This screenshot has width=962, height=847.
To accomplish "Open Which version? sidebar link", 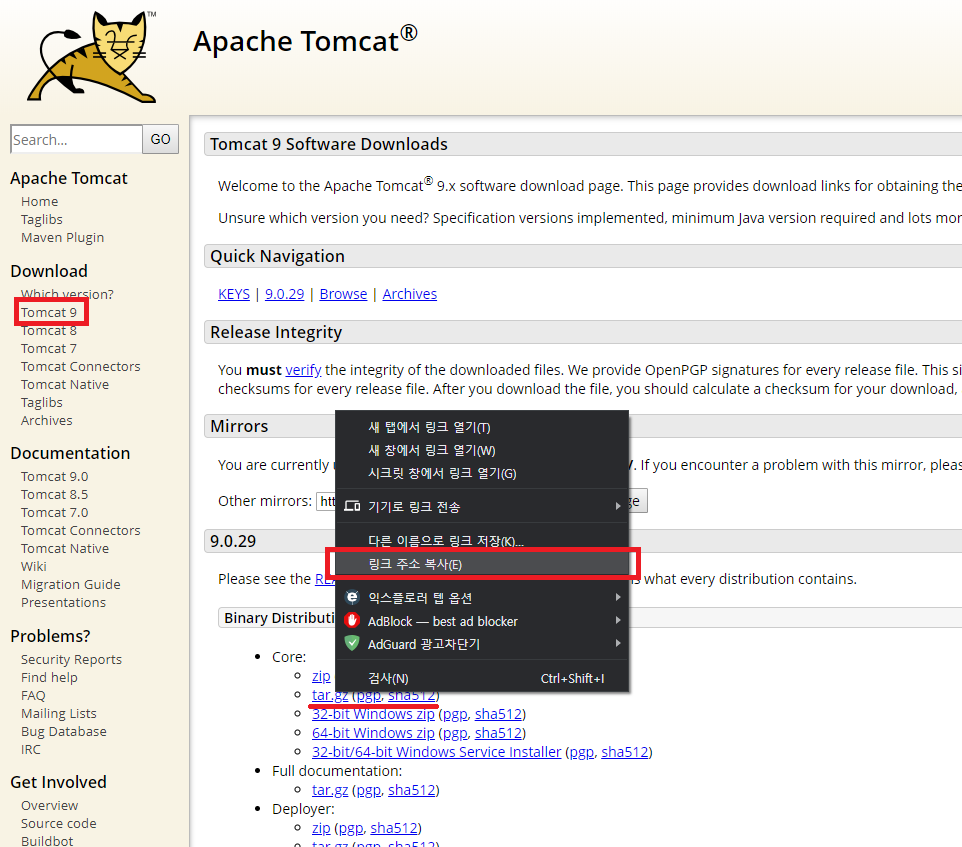I will 67,294.
